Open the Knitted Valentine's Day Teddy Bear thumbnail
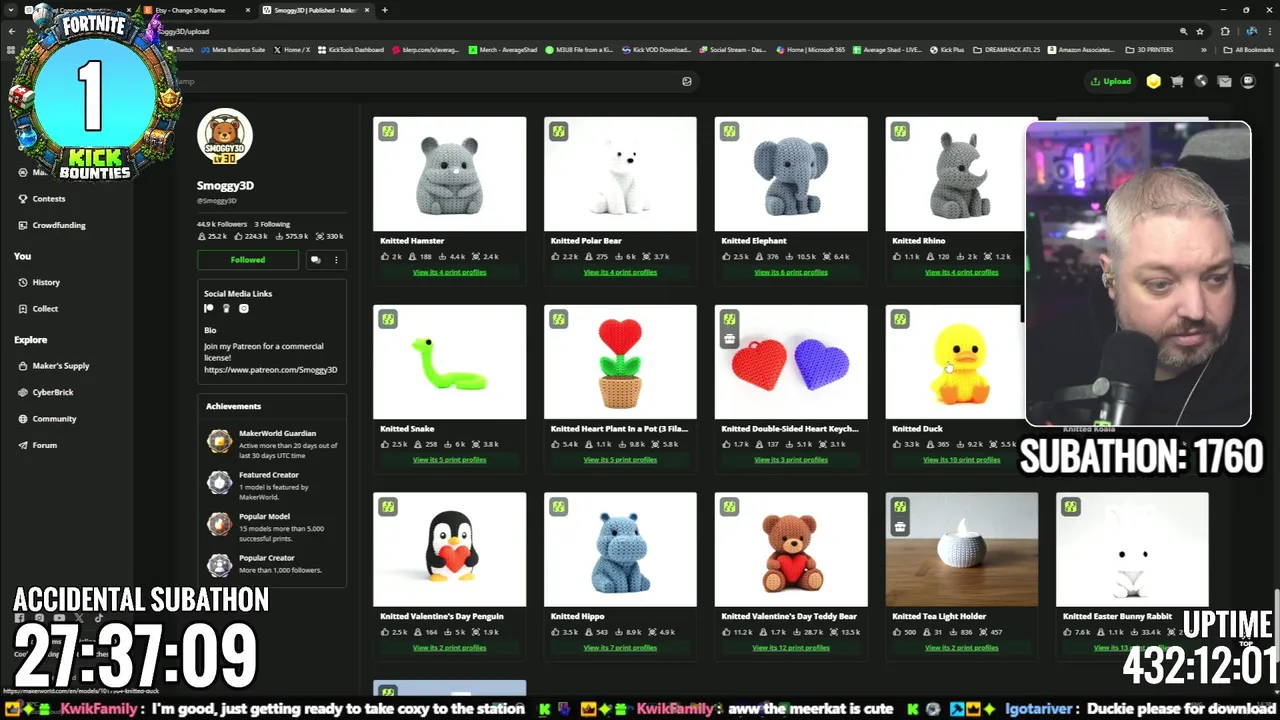 (x=791, y=550)
